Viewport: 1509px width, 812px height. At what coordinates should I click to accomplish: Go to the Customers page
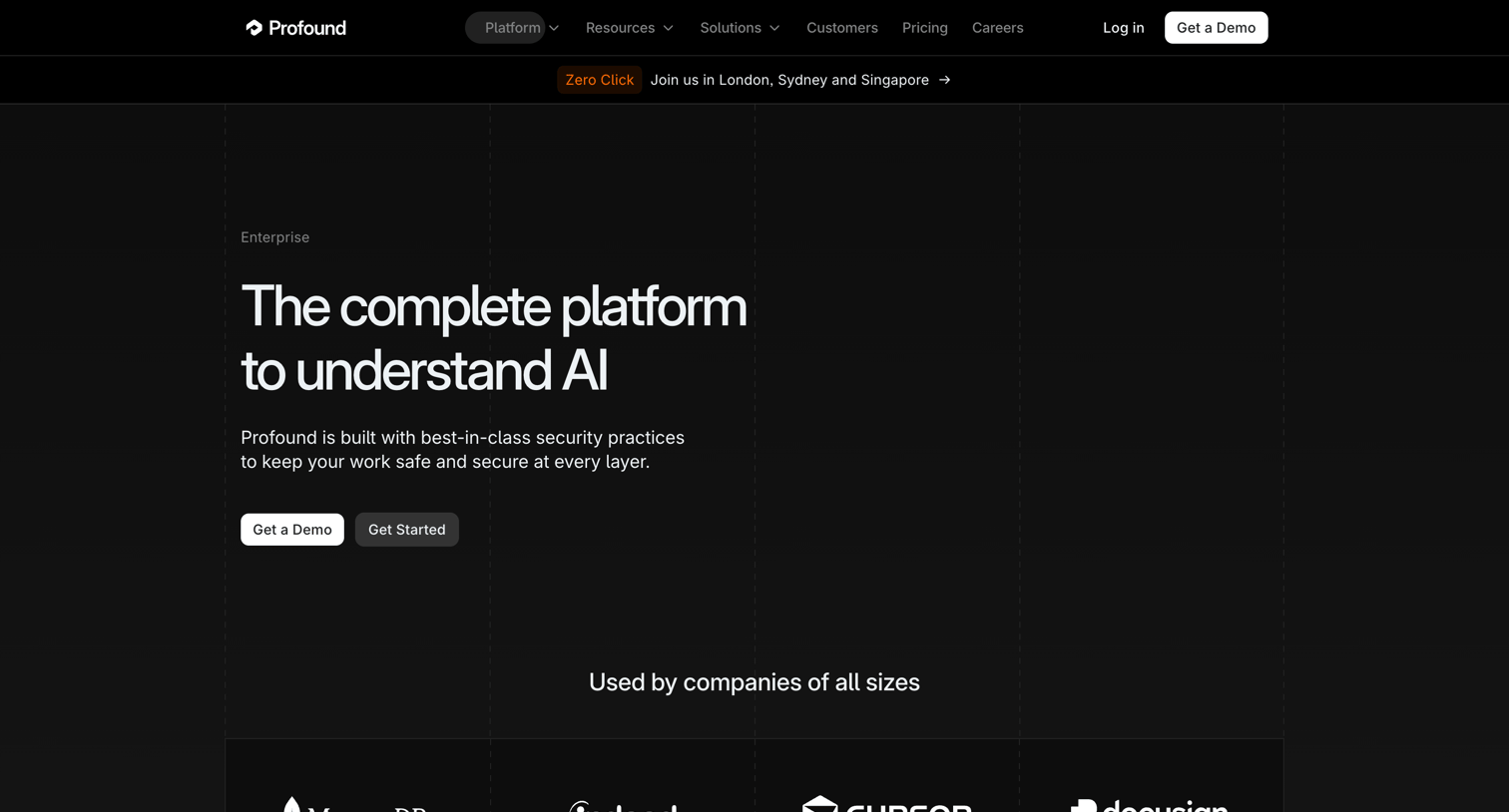(842, 28)
